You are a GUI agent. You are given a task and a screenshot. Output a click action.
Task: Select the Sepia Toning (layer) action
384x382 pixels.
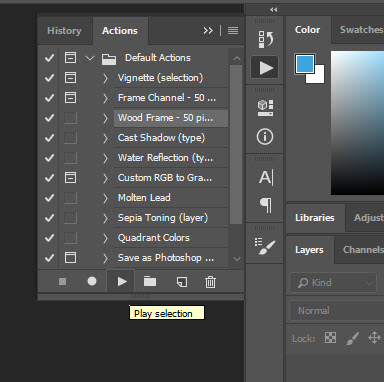171,218
